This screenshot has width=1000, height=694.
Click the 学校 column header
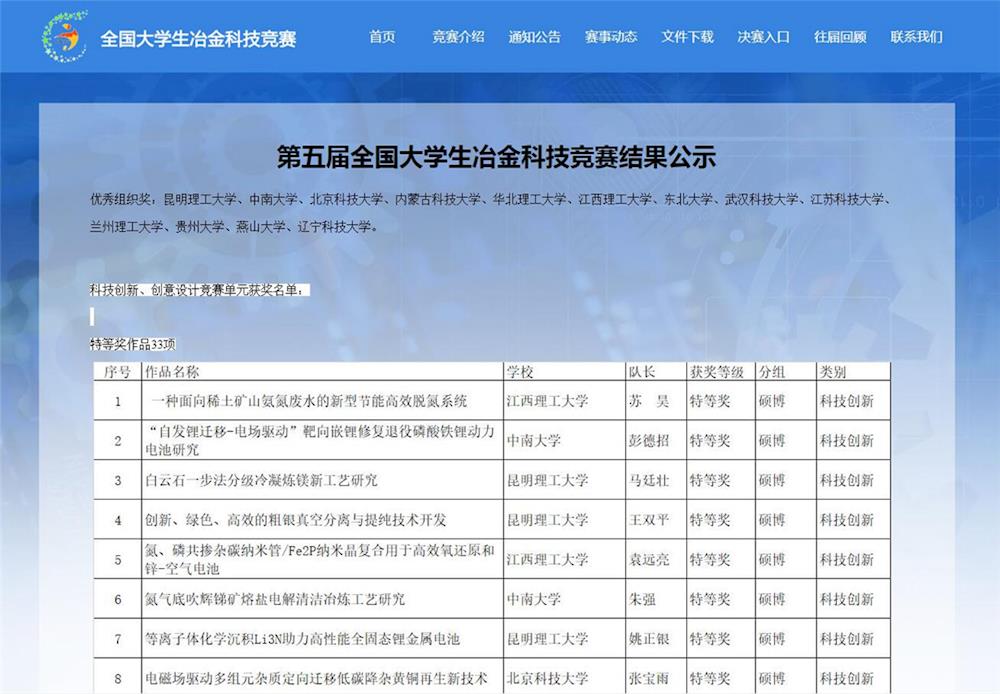(x=521, y=372)
